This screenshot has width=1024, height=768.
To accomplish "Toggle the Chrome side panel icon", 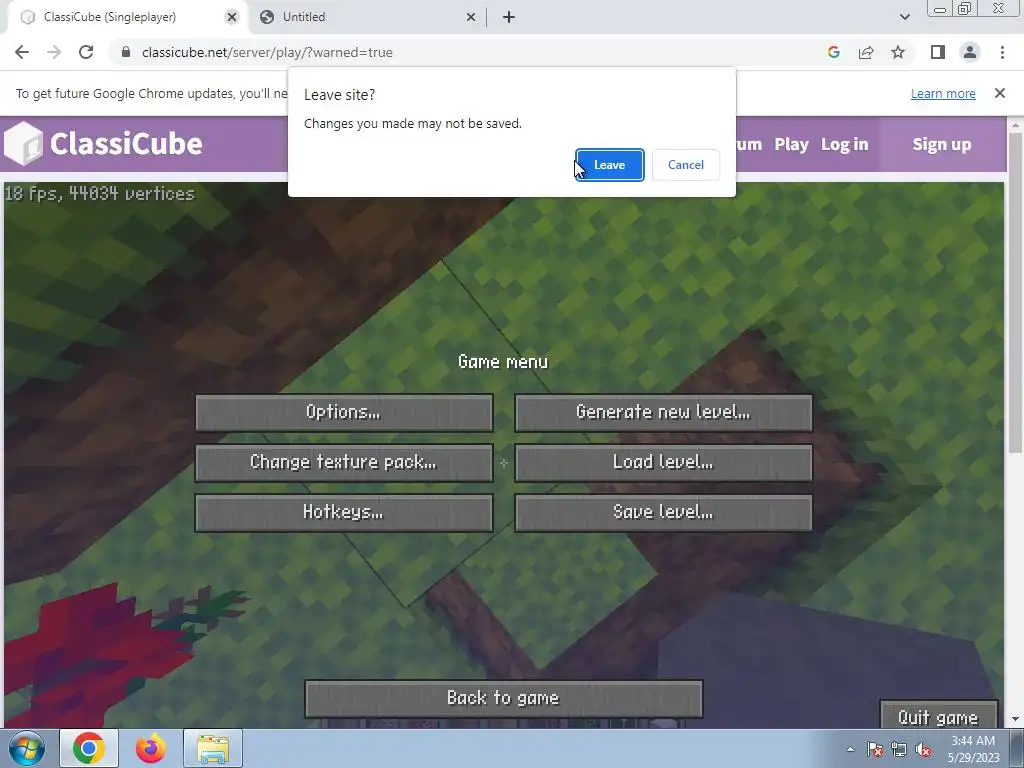I will pyautogui.click(x=938, y=52).
